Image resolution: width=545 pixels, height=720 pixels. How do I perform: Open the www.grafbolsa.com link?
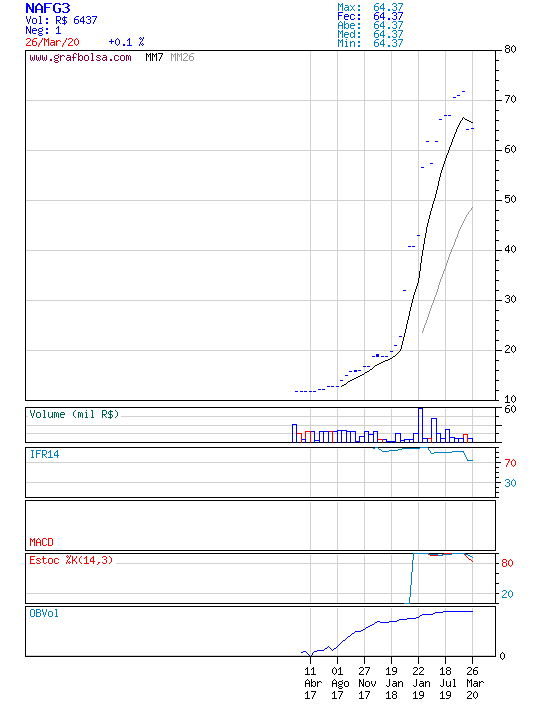pos(80,58)
